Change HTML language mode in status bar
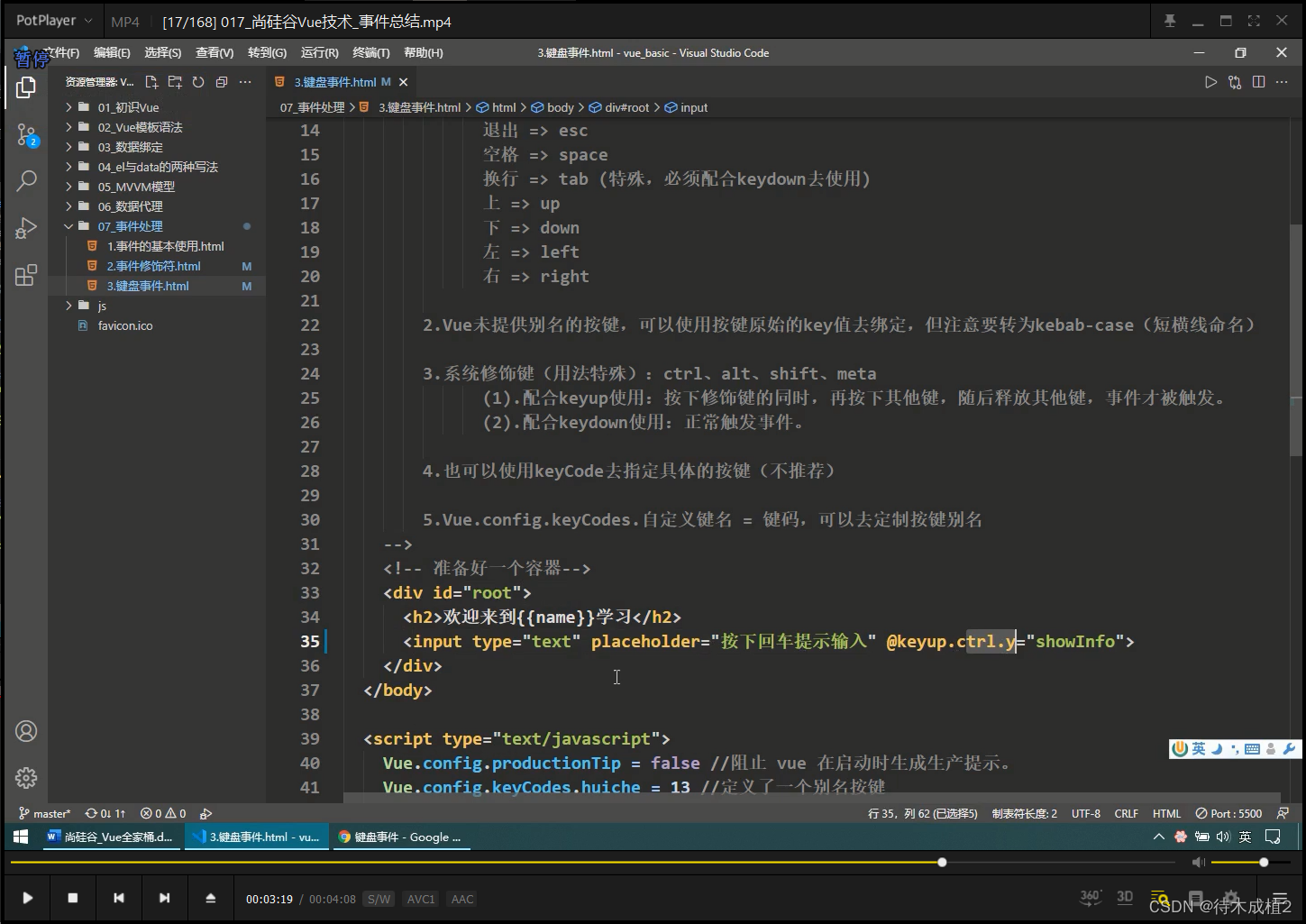 point(1166,813)
